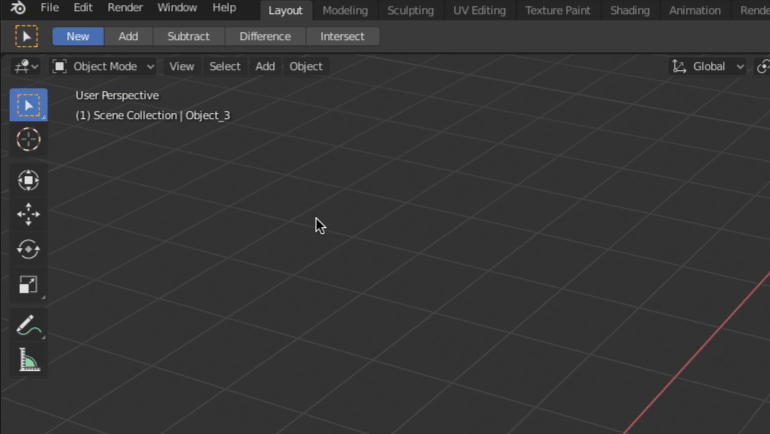Image resolution: width=770 pixels, height=434 pixels.
Task: Open the Render menu
Action: coord(125,8)
